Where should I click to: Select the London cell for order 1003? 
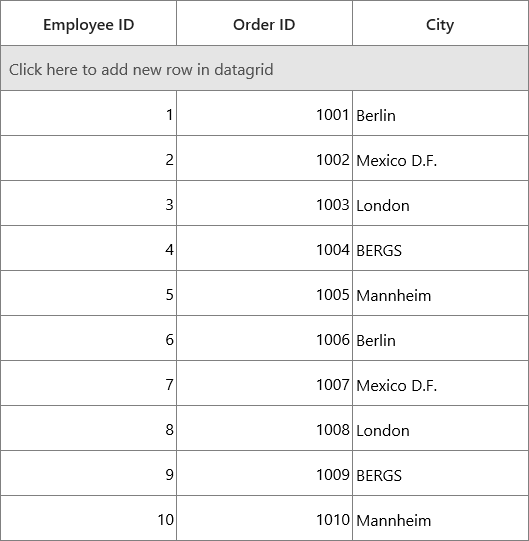pyautogui.click(x=440, y=203)
